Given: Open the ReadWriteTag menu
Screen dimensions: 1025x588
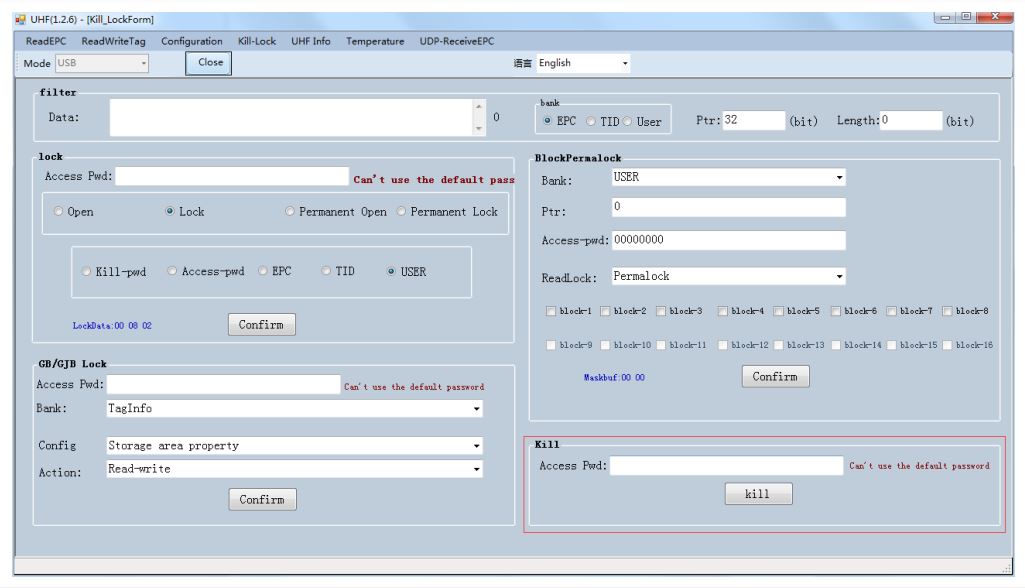Looking at the screenshot, I should (x=116, y=41).
